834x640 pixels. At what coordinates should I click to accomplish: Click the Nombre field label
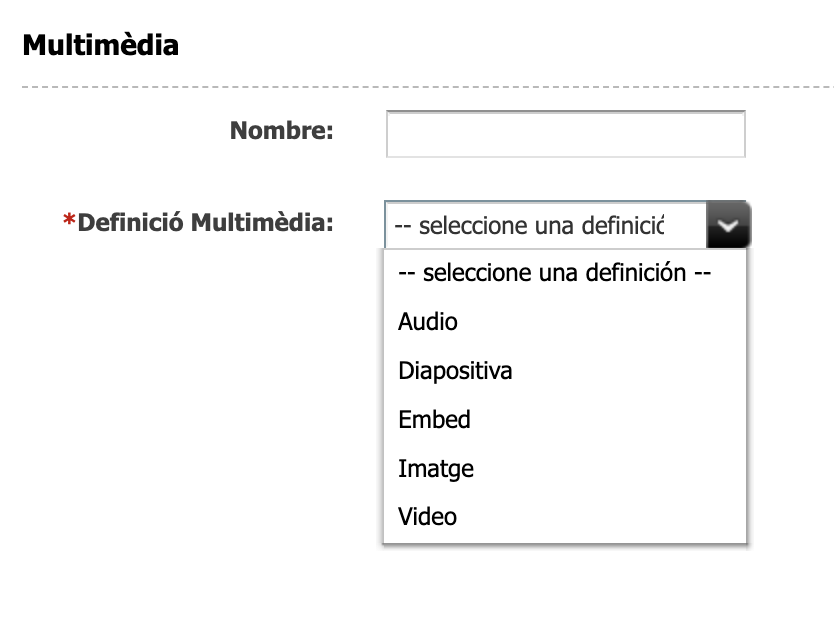point(281,131)
